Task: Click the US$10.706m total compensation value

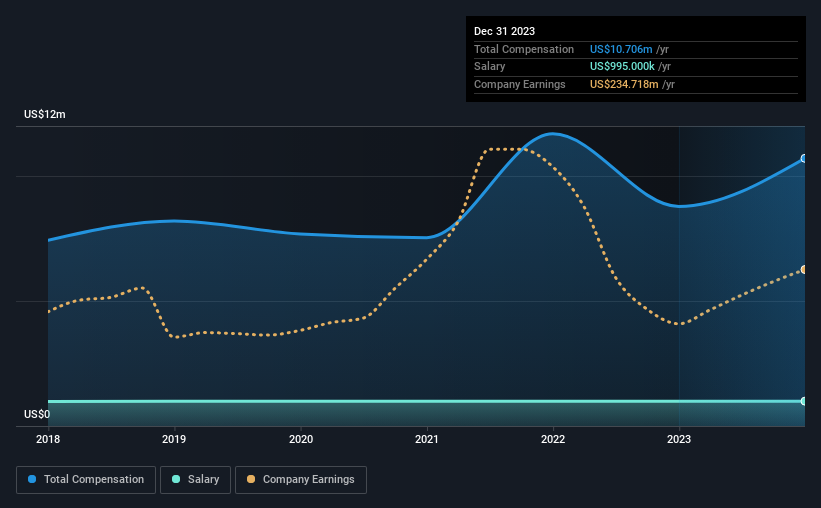Action: [x=621, y=49]
